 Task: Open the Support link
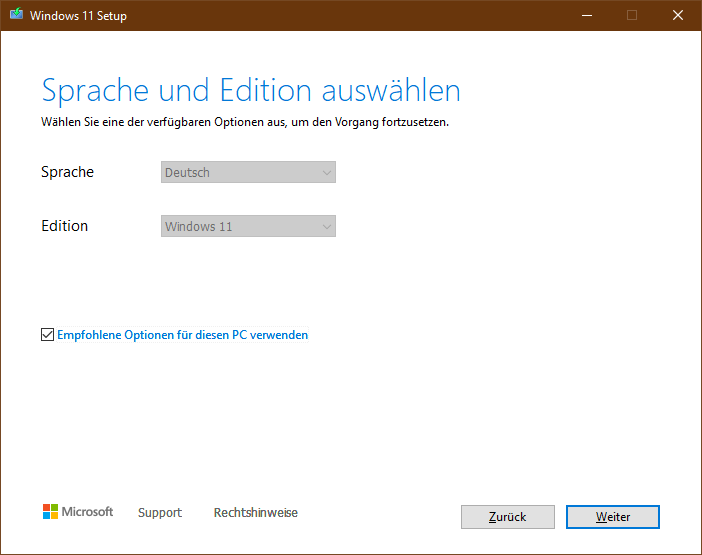[x=160, y=512]
